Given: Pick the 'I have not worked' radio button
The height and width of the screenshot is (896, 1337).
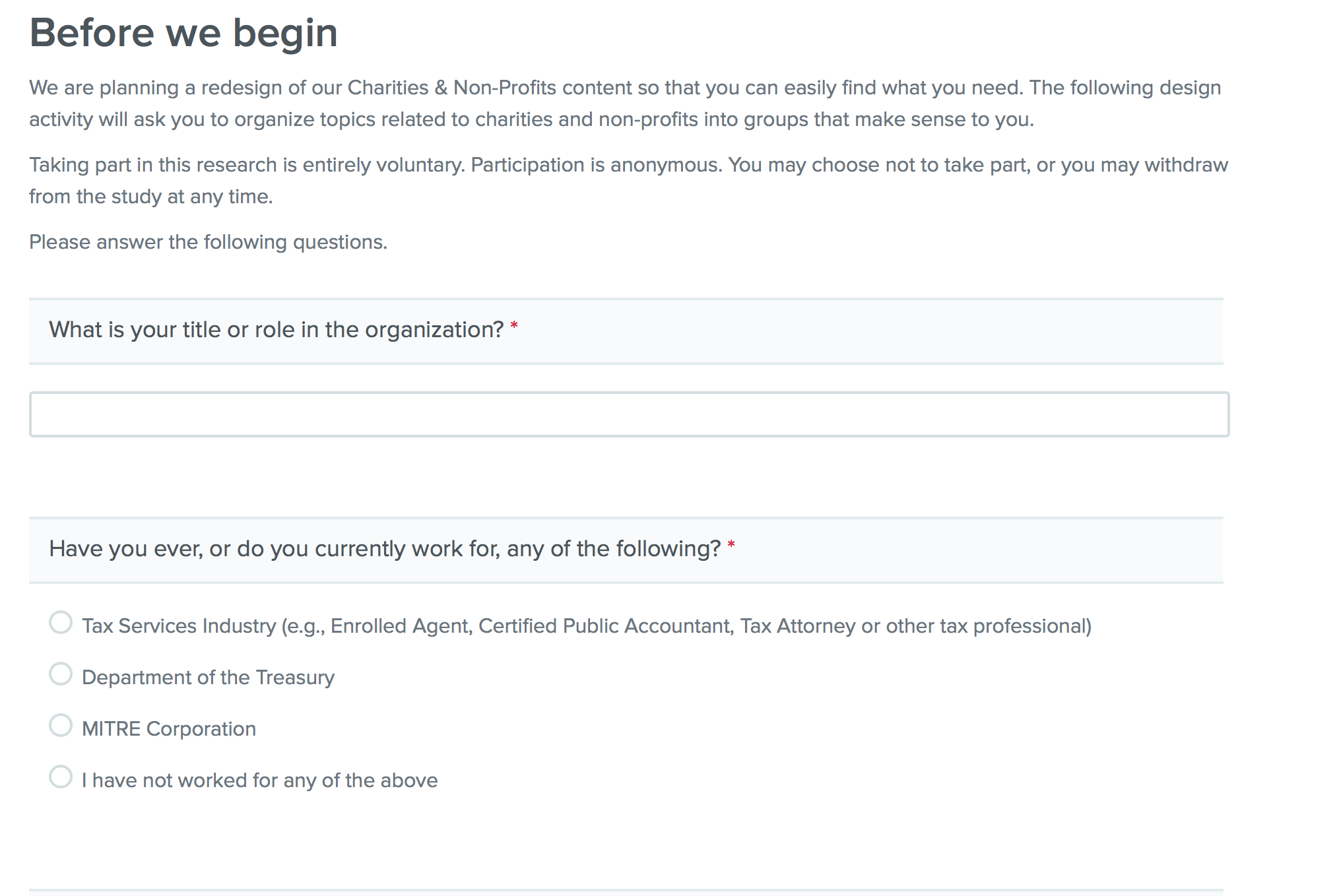Looking at the screenshot, I should pos(61,777).
